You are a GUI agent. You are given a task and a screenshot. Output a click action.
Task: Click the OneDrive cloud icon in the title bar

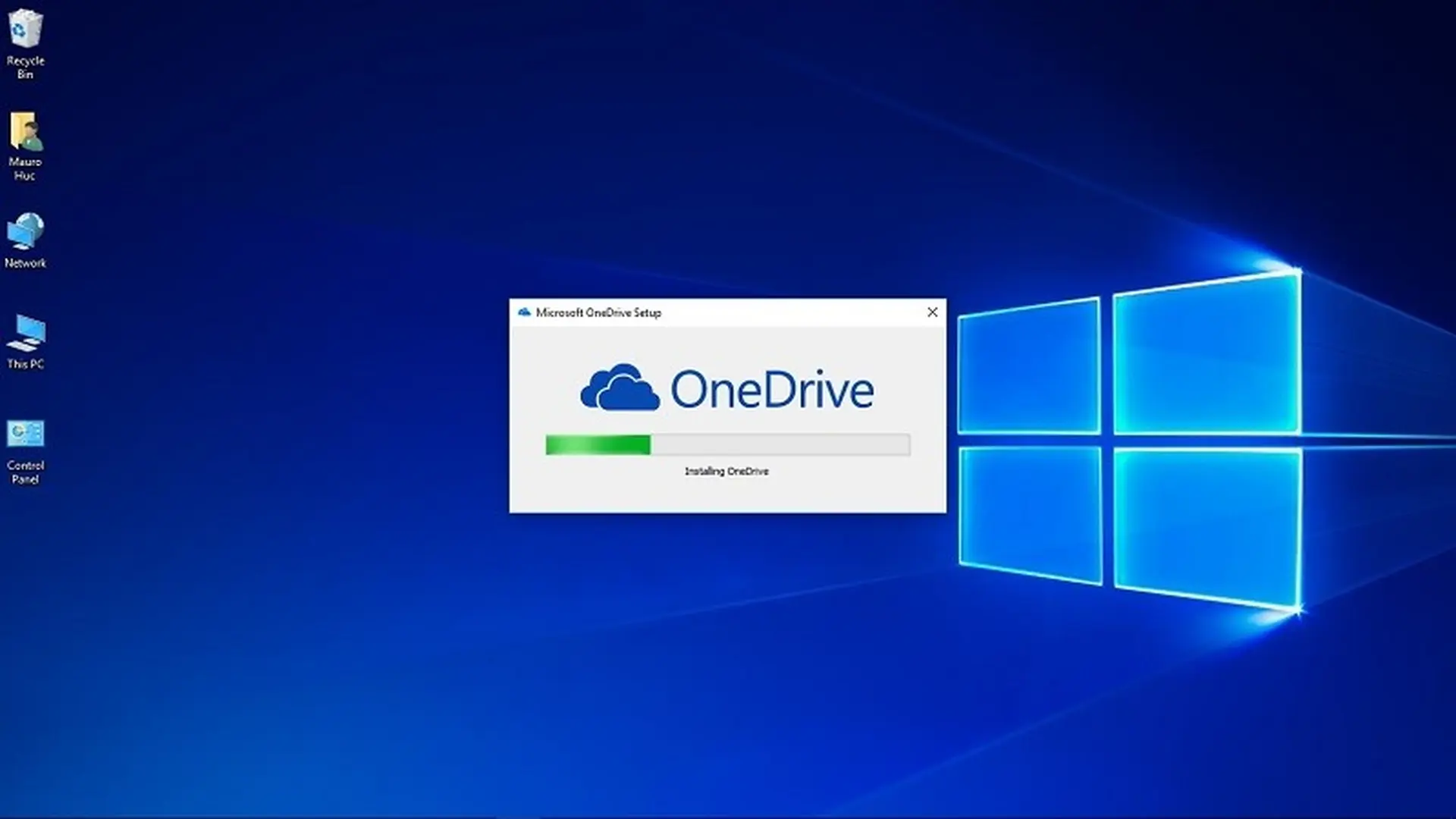[x=524, y=312]
